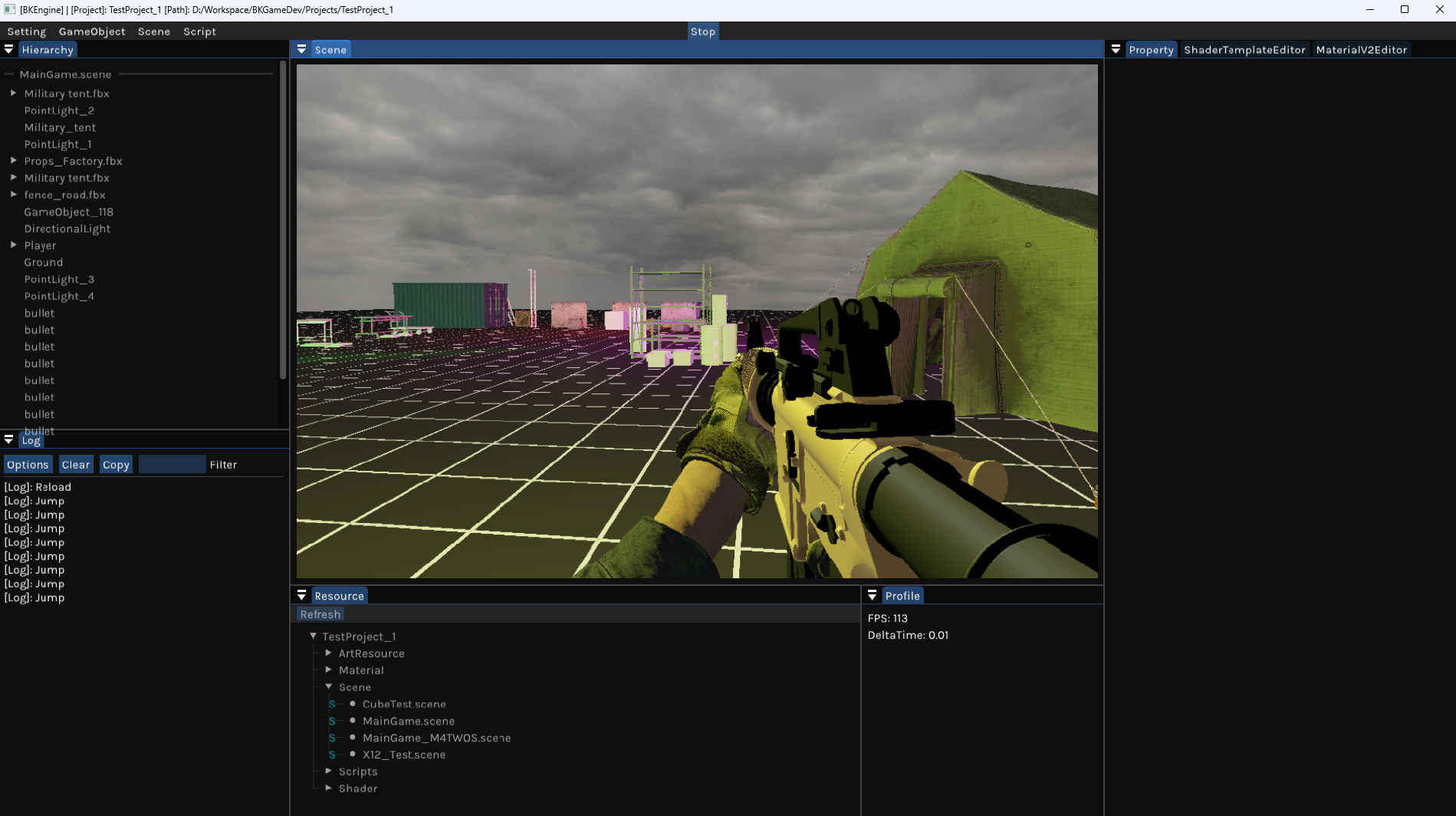1456x816 pixels.
Task: Select the Property tab
Action: (1151, 50)
